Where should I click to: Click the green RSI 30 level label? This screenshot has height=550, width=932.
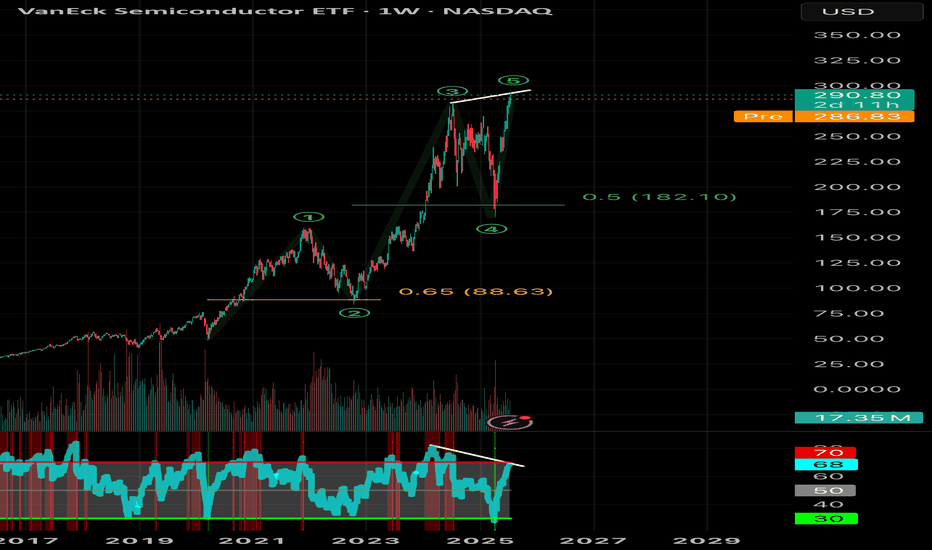click(826, 518)
